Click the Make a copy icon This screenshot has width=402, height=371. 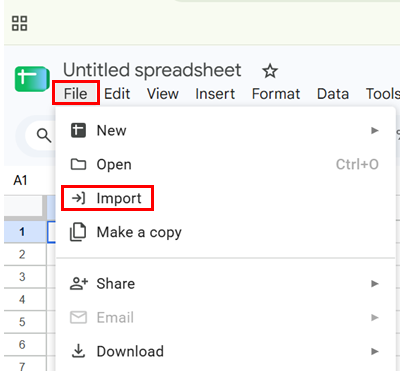[x=78, y=232]
